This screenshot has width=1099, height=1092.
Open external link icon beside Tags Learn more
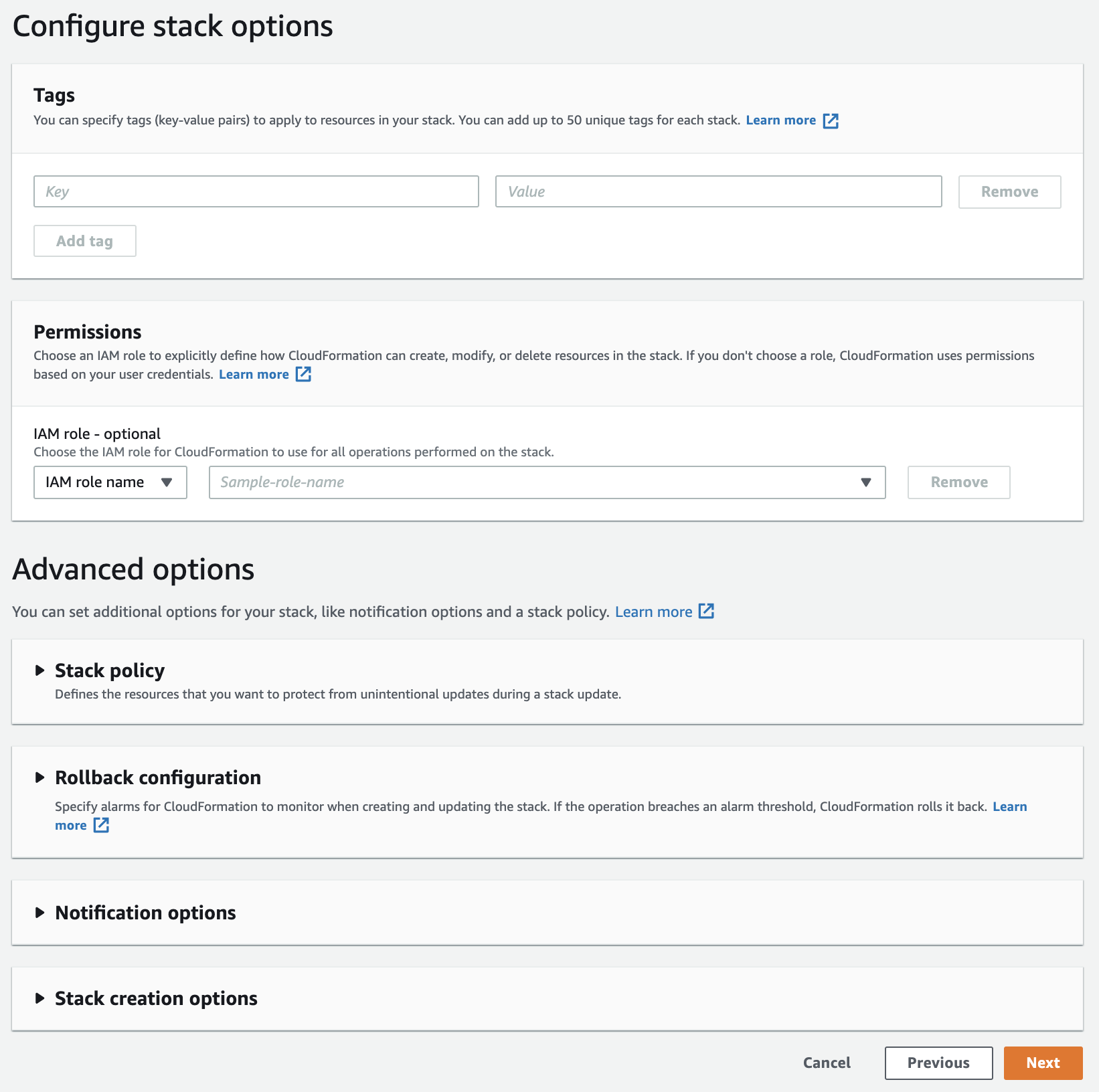pos(831,121)
